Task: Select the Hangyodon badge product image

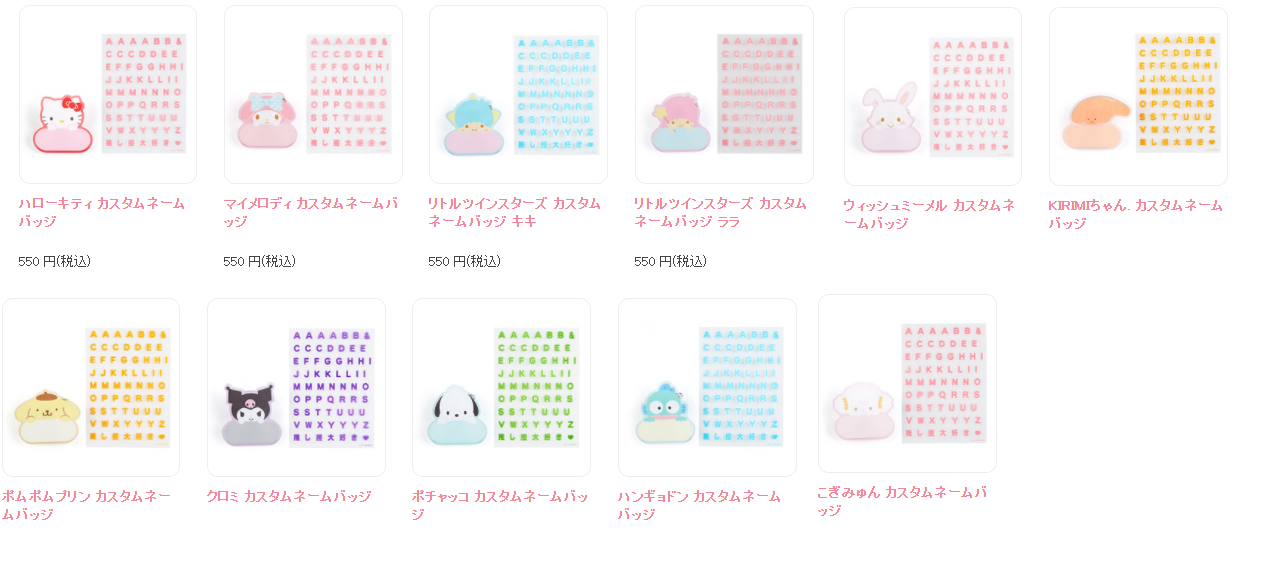Action: 707,387
